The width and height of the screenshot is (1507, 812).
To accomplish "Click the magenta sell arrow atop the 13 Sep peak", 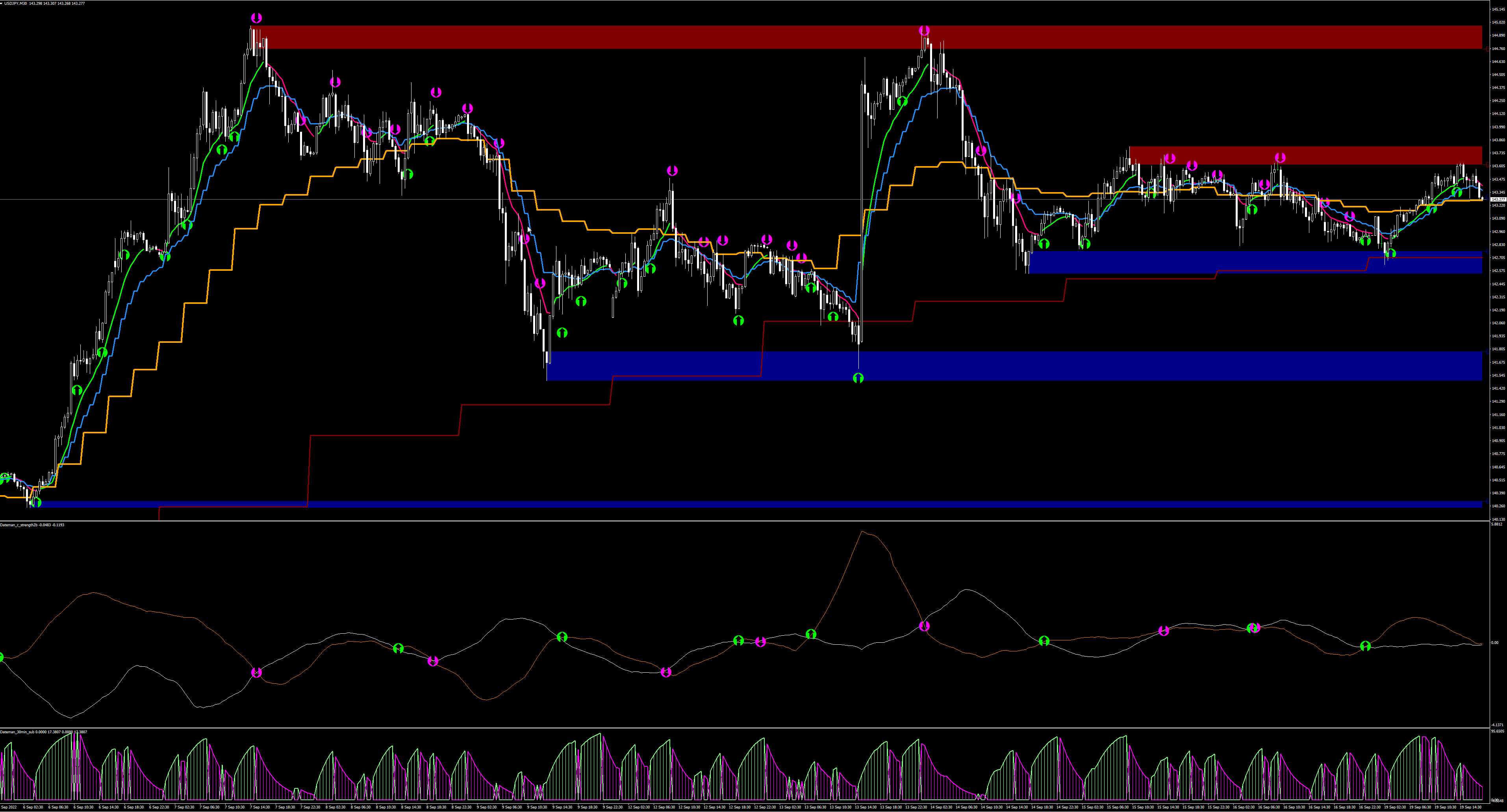I will 924,31.
